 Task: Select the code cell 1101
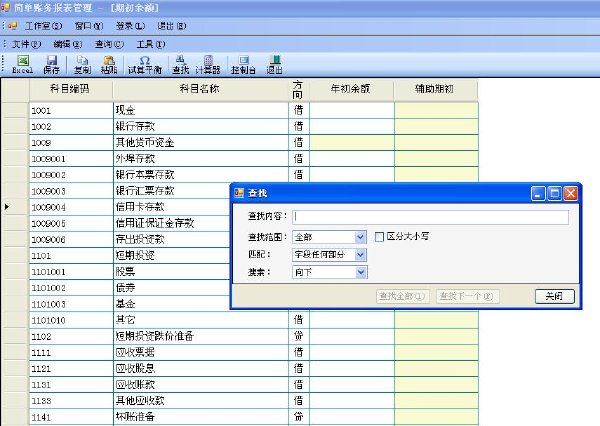(71, 255)
